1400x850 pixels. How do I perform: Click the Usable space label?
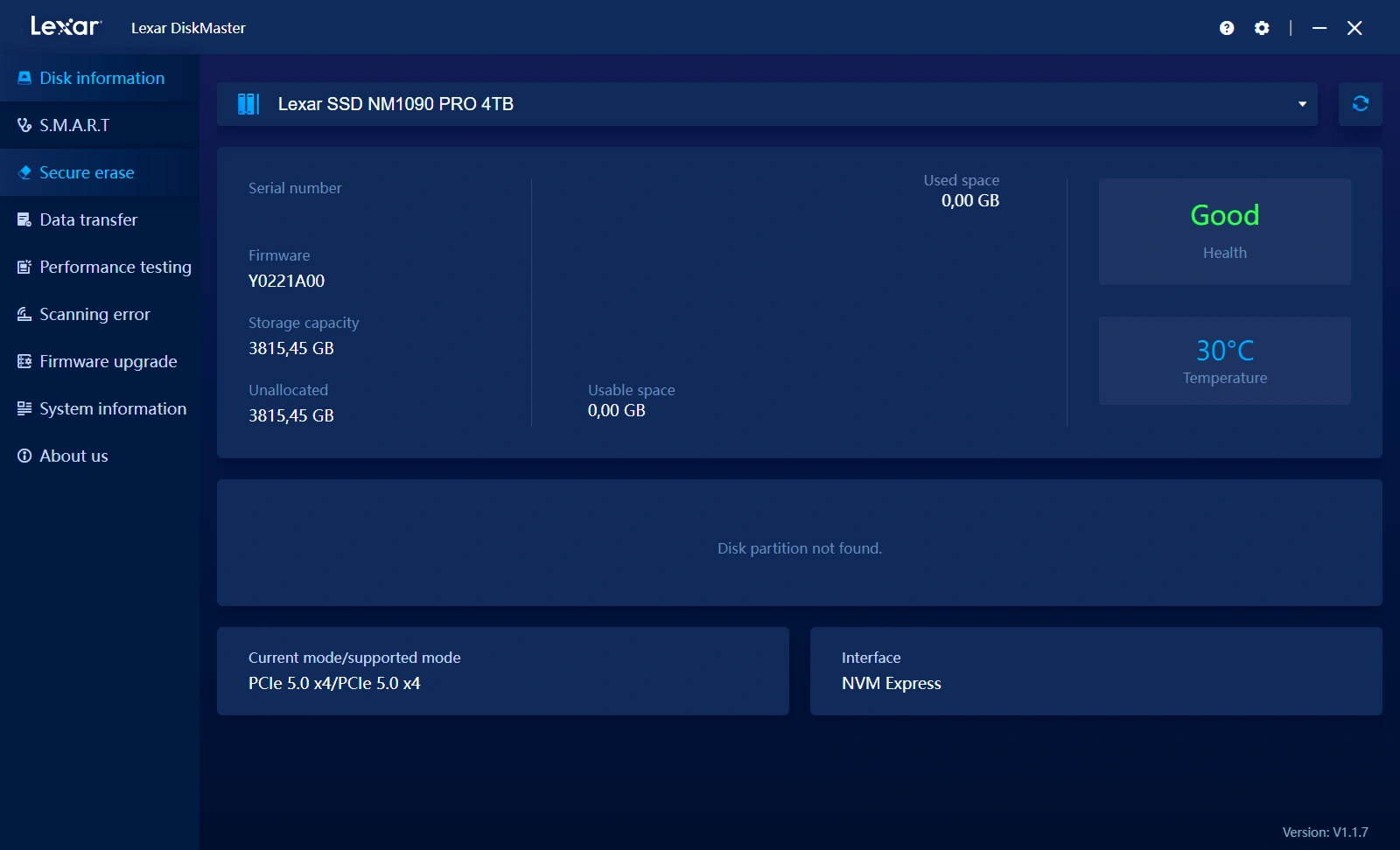point(632,390)
